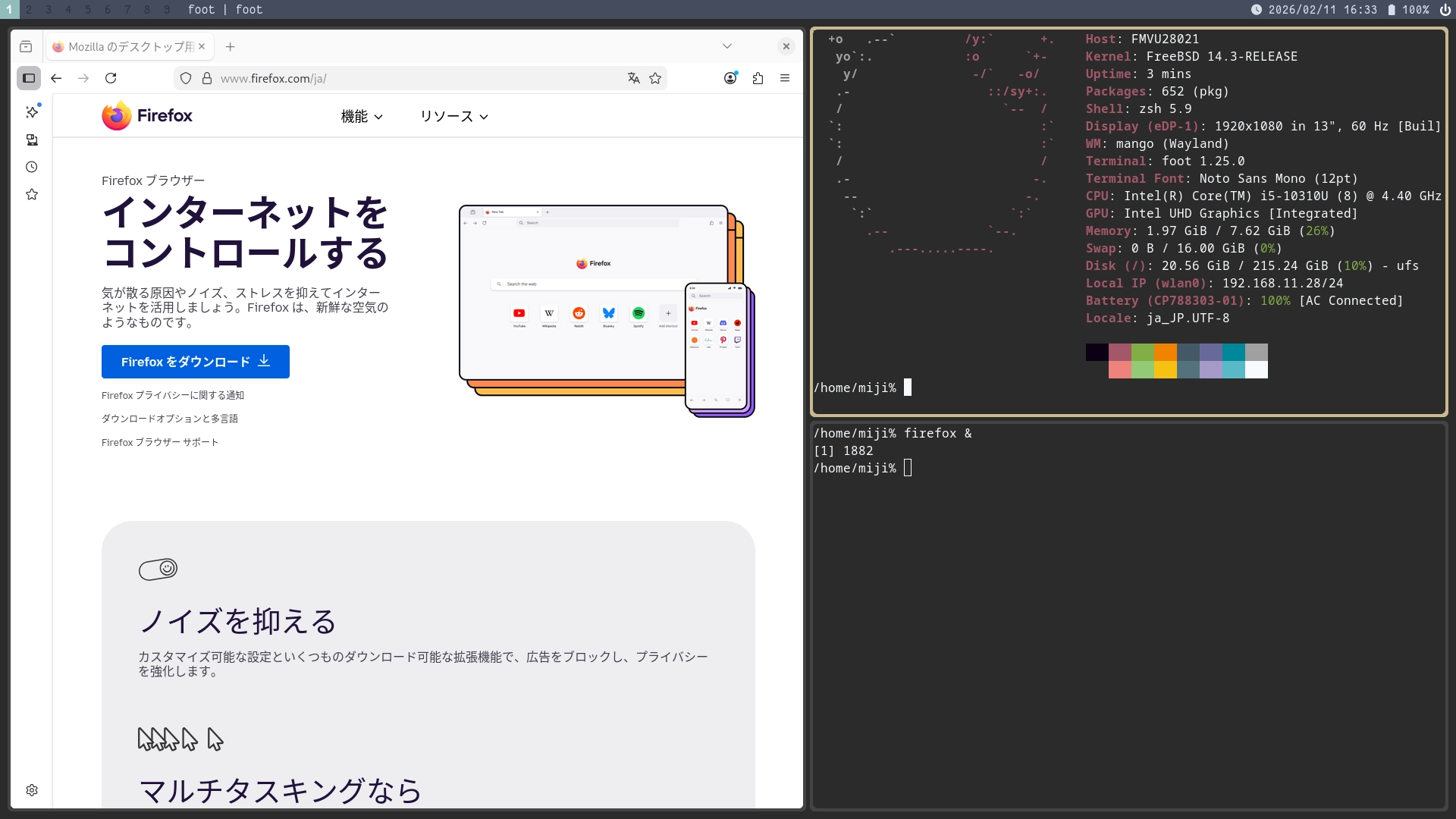This screenshot has width=1456, height=819.
Task: Expand the 機能 dropdown menu
Action: [362, 117]
